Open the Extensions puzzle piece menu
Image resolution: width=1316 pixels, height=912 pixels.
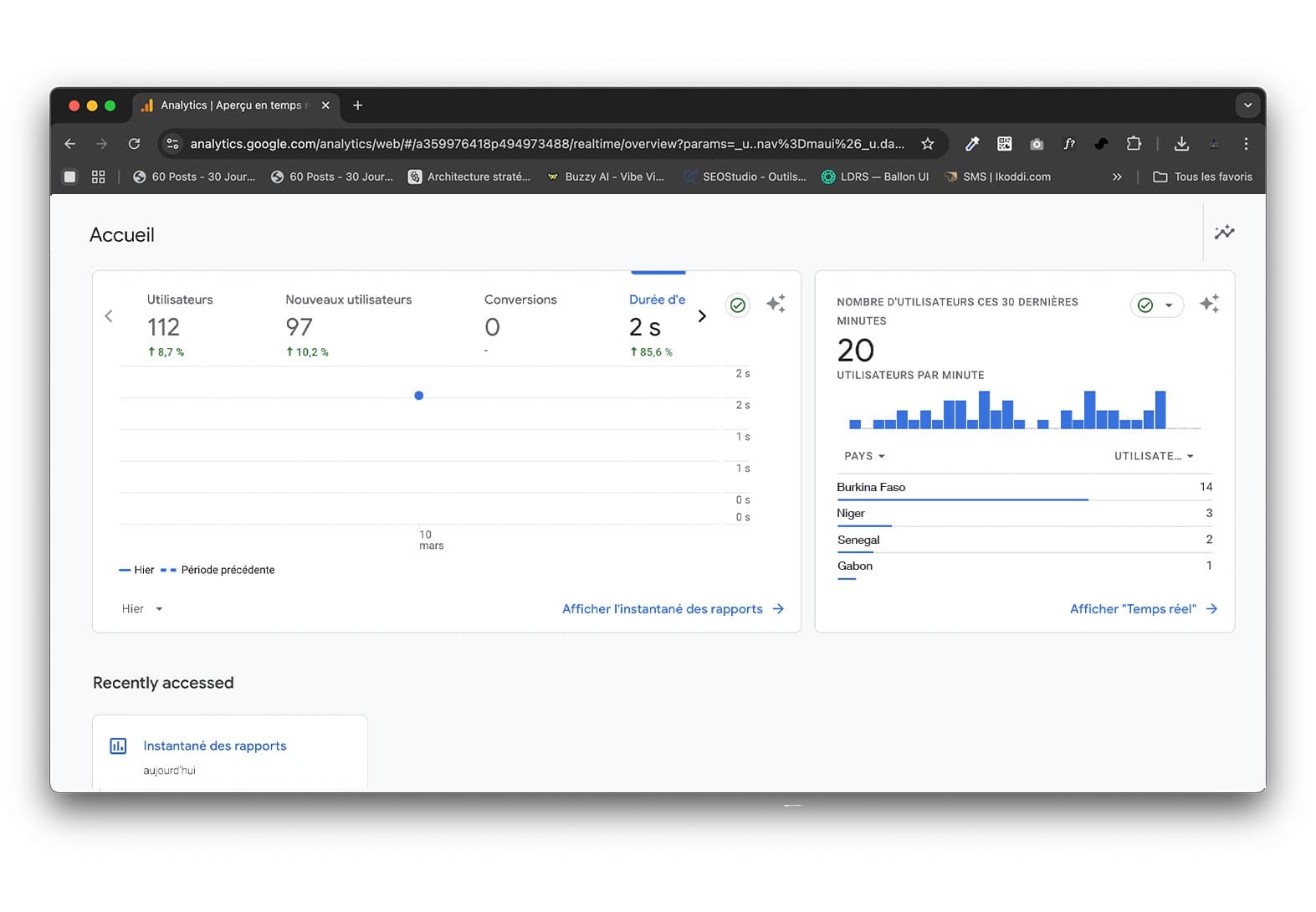click(x=1134, y=144)
